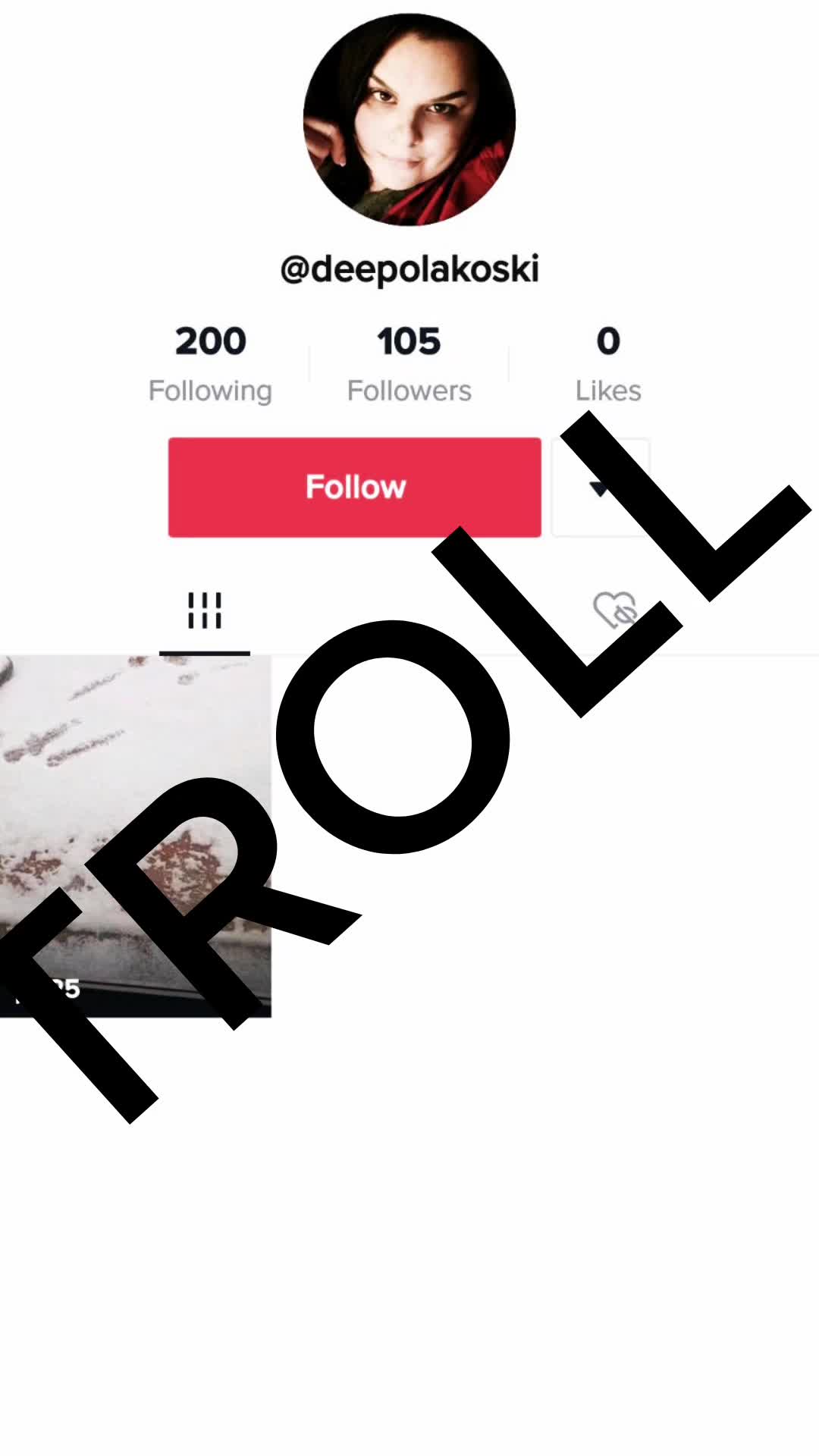Tap the circular profile picture
The height and width of the screenshot is (1456, 819).
[409, 120]
